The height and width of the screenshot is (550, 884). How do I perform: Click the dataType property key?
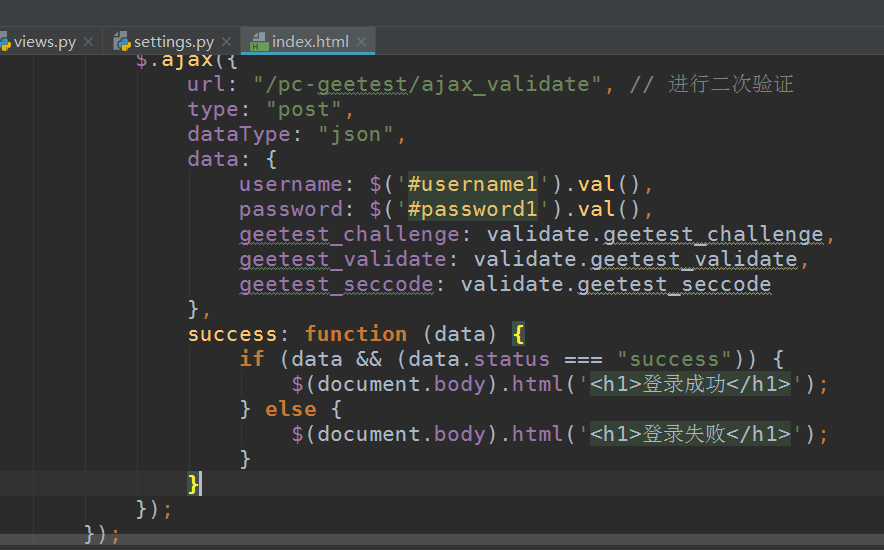239,135
